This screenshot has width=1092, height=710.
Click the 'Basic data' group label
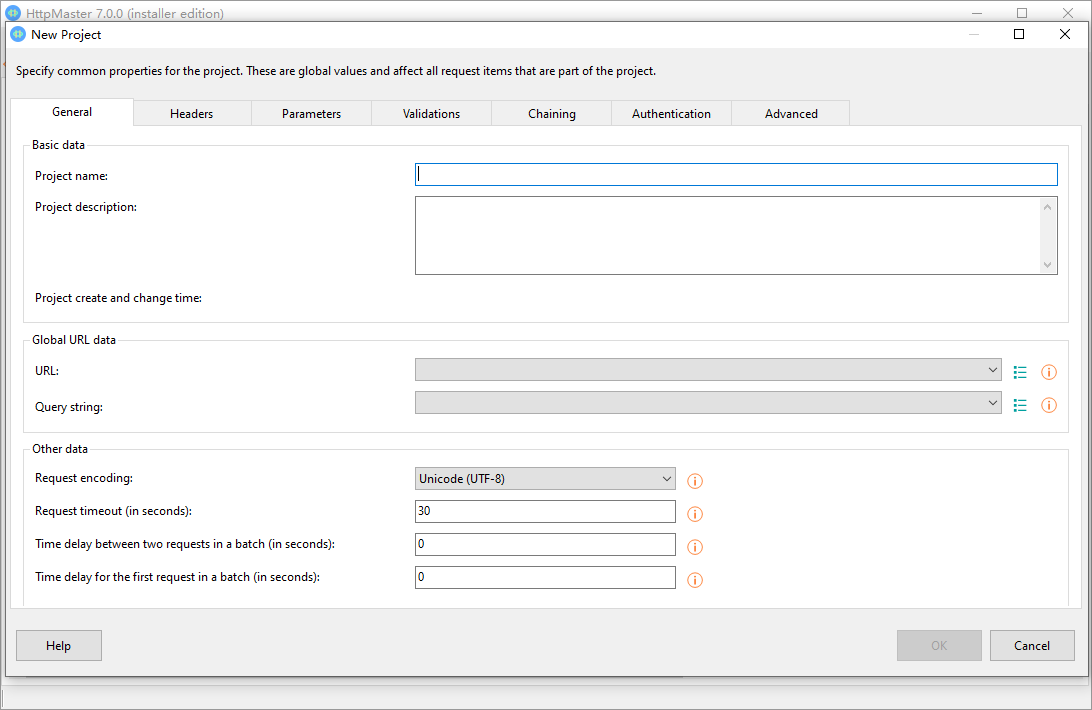tap(58, 145)
